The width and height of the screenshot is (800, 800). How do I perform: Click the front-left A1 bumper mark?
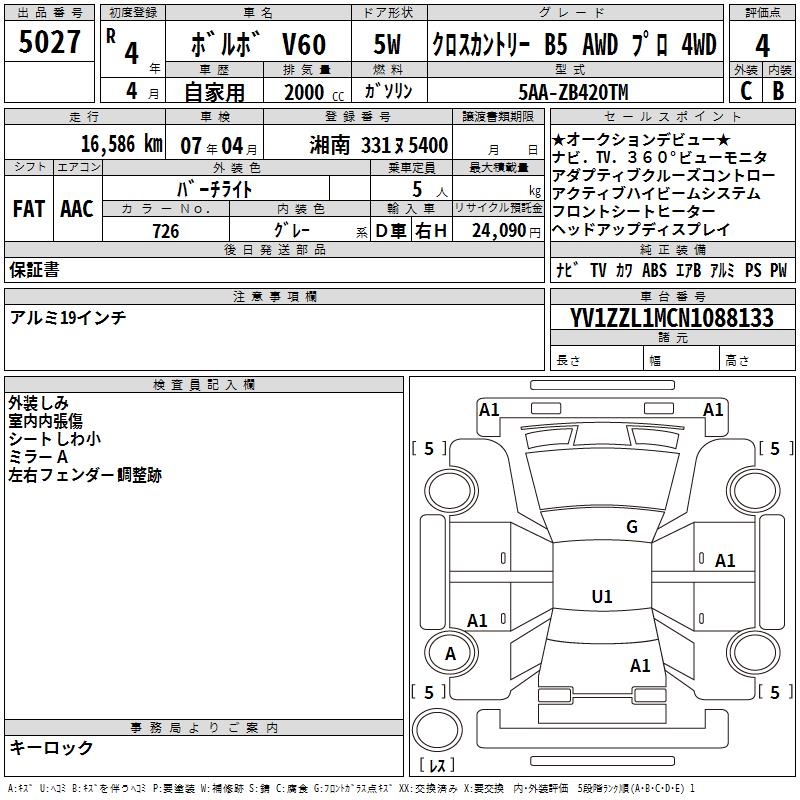(x=489, y=410)
